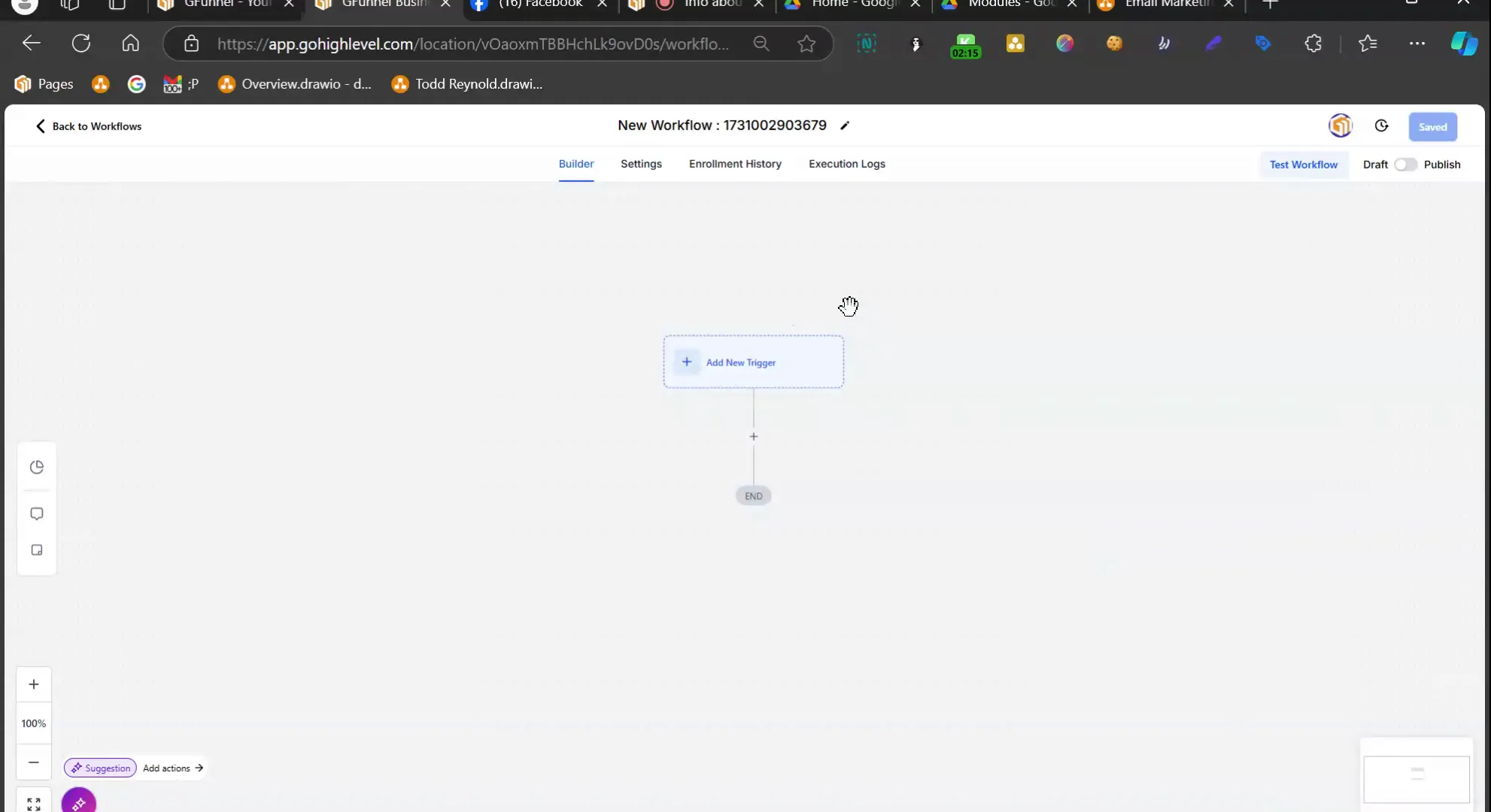Screen dimensions: 1491x812
Task: Open browser Settings and more menu
Action: [x=1417, y=44]
